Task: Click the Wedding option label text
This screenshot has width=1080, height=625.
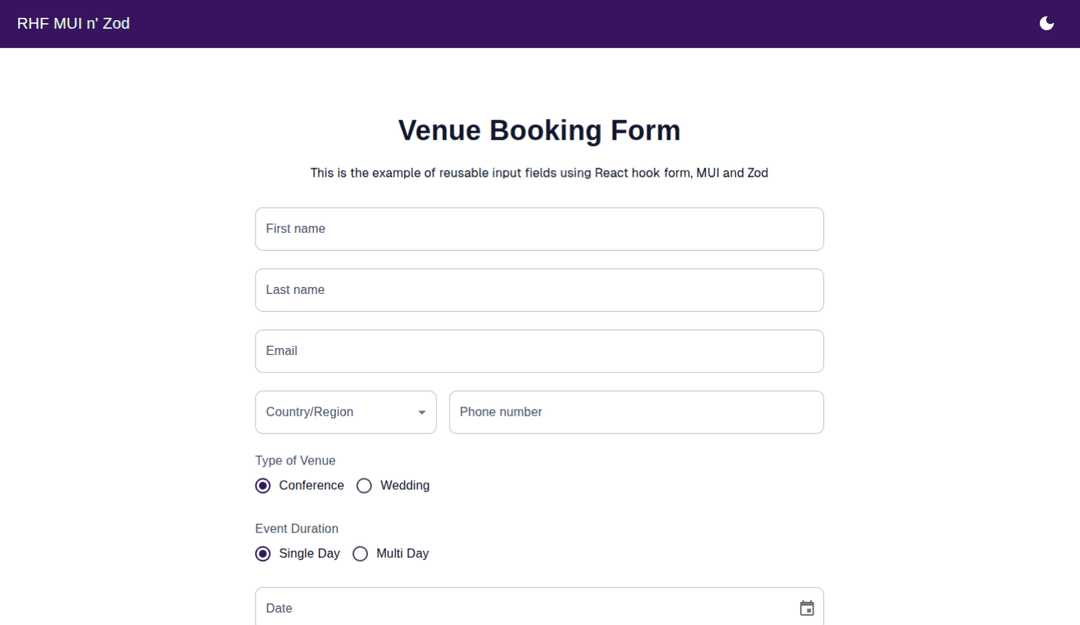Action: click(405, 486)
